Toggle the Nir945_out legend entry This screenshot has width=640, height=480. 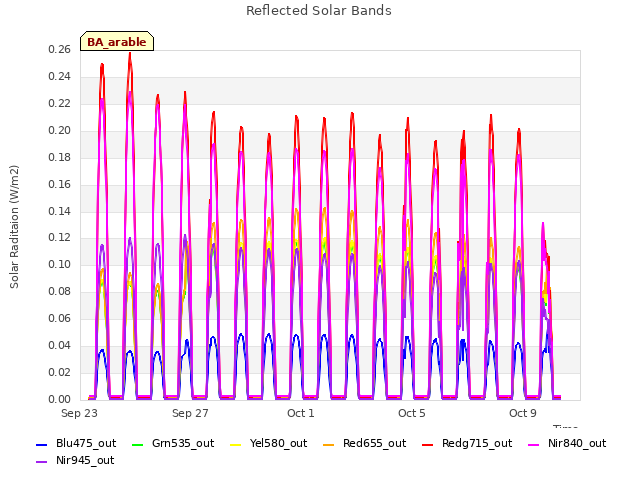coord(75,461)
